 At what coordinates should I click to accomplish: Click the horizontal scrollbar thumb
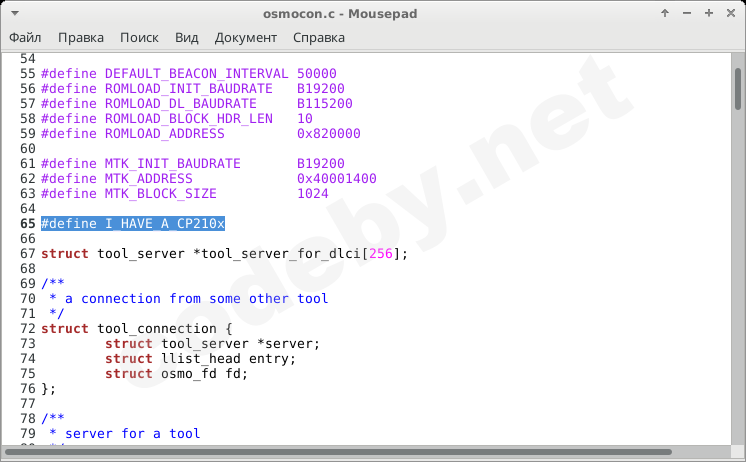pyautogui.click(x=338, y=452)
